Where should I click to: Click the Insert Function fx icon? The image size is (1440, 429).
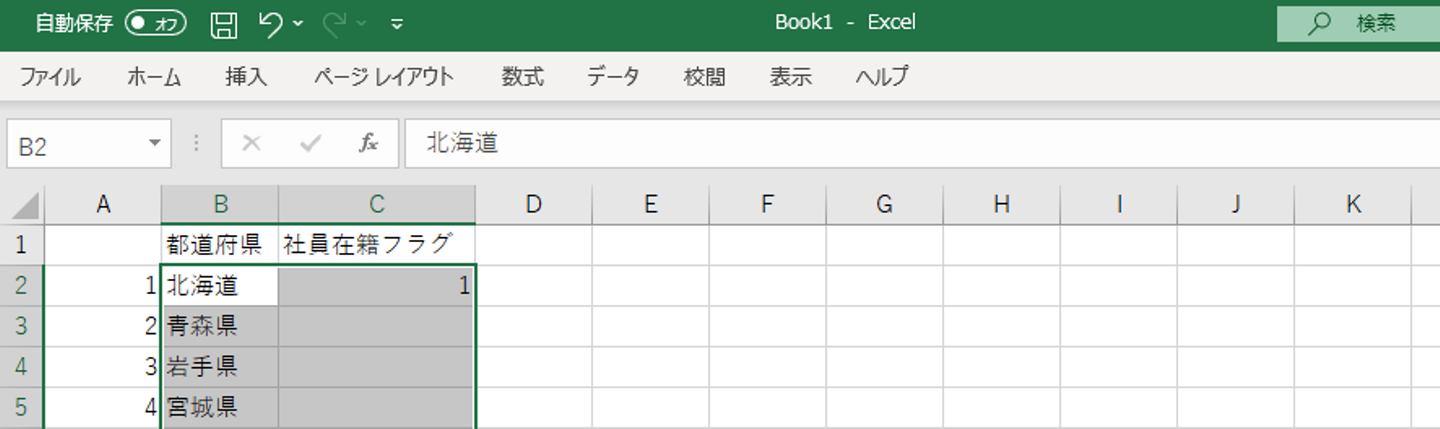(x=369, y=144)
